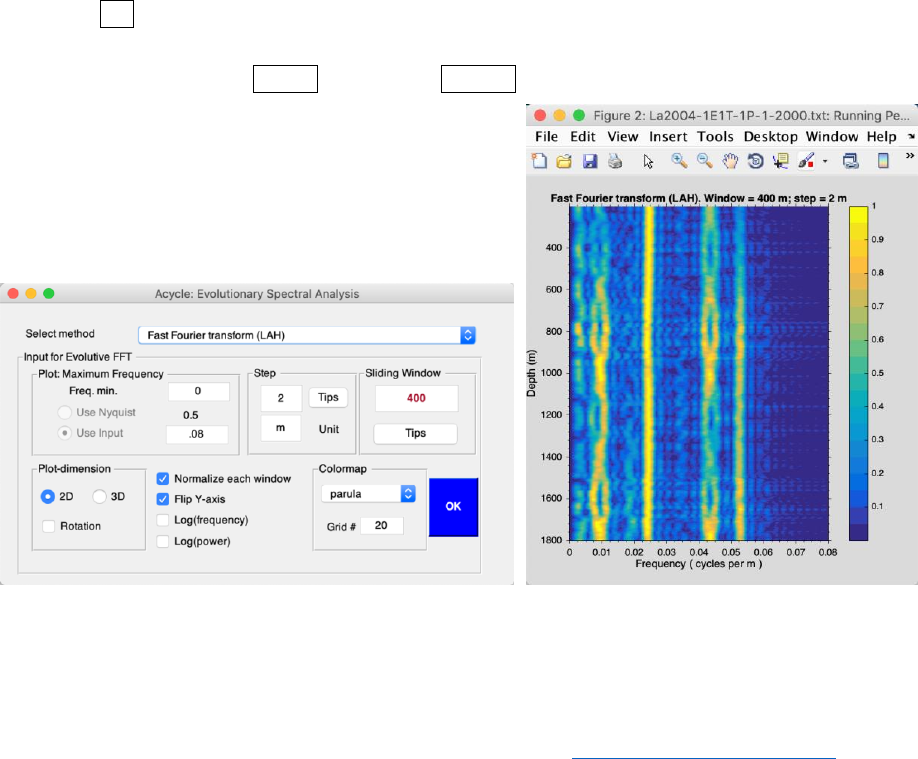Select the Zoom Out magnifier tool
This screenshot has height=759, width=918.
pyautogui.click(x=704, y=160)
